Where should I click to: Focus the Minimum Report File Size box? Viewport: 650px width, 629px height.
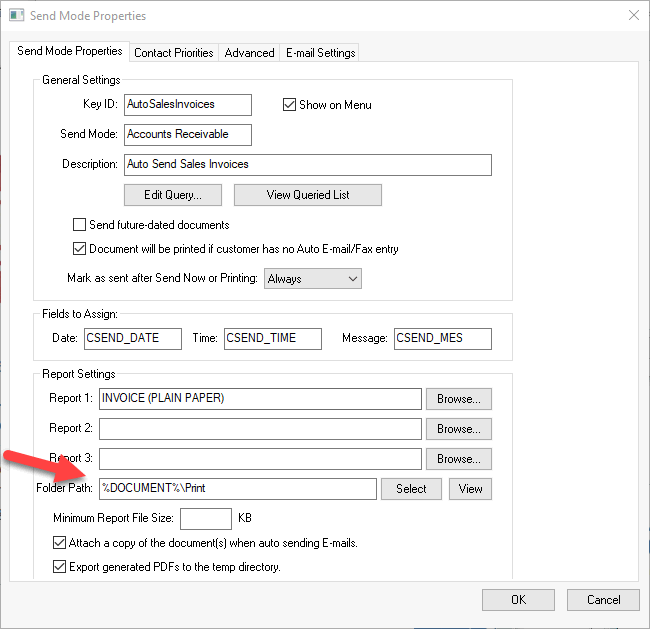coord(205,519)
